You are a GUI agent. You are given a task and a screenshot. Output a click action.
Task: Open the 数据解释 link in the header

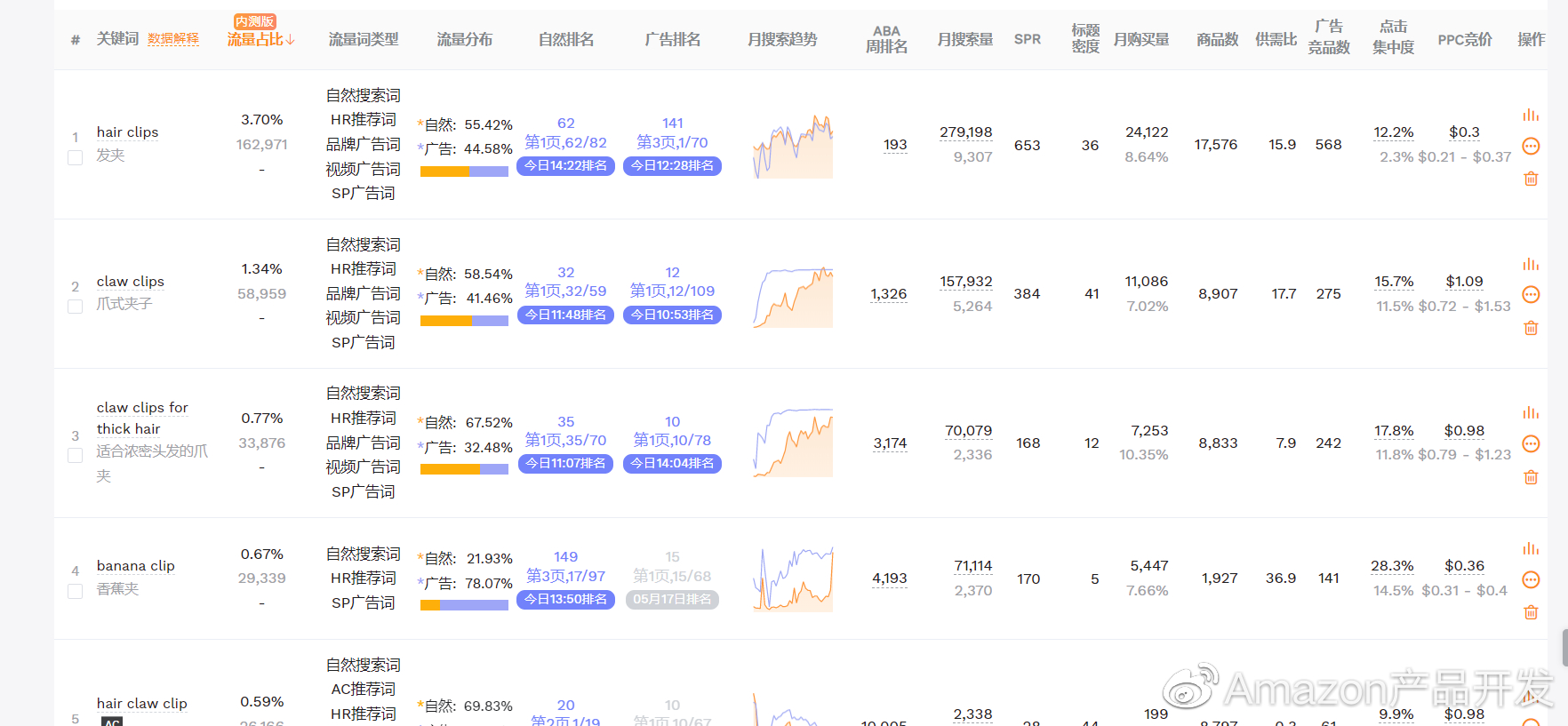[x=173, y=39]
